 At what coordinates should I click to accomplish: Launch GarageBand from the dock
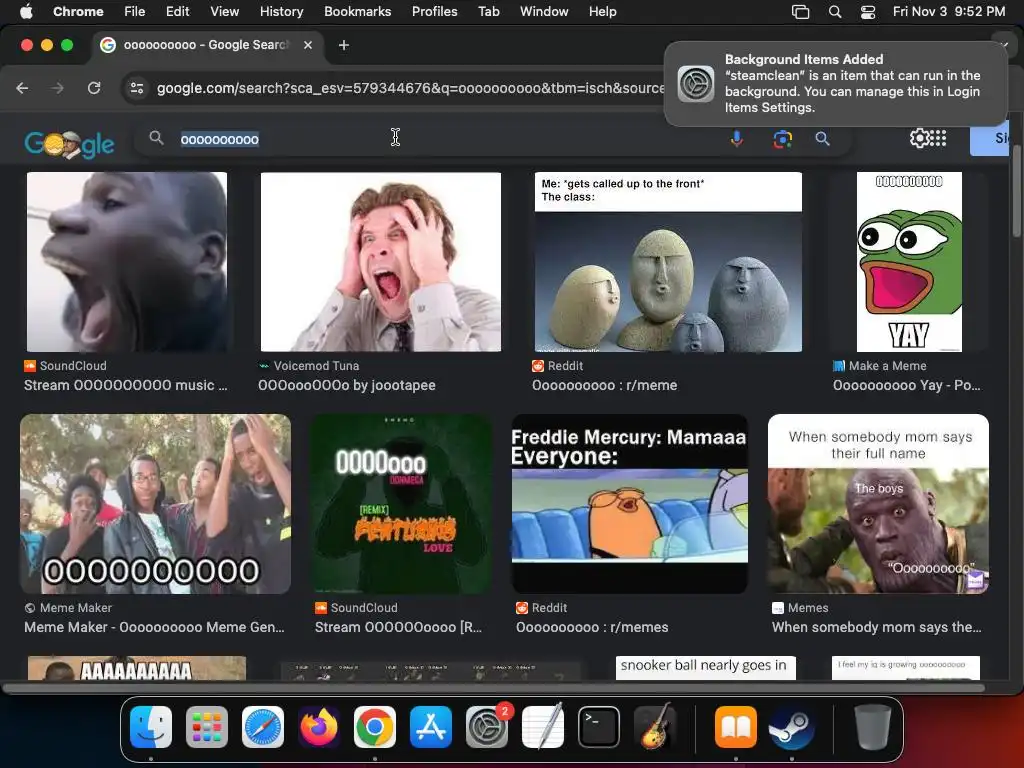pos(655,727)
